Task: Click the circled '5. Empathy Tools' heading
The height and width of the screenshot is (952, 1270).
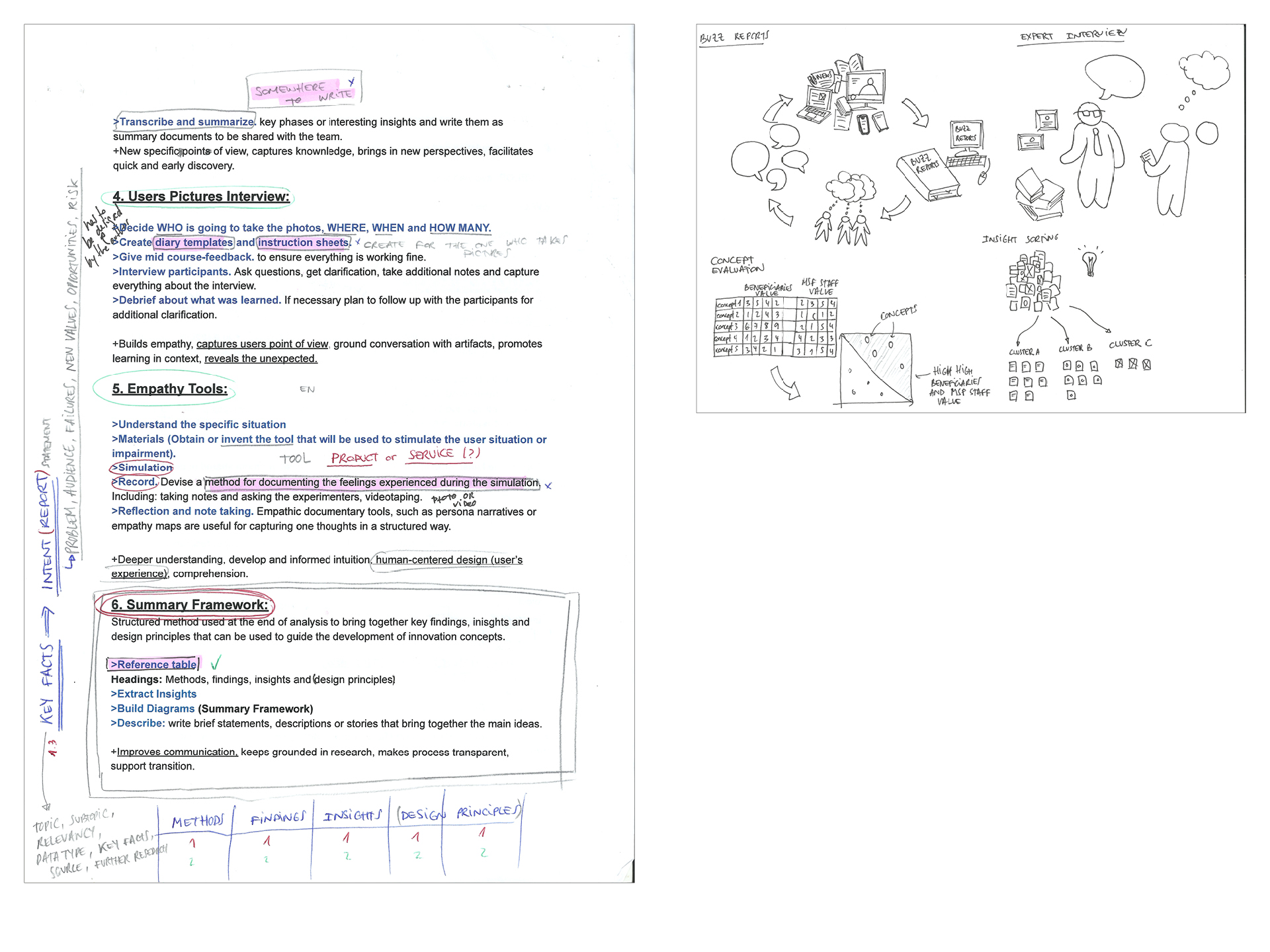Action: point(169,389)
